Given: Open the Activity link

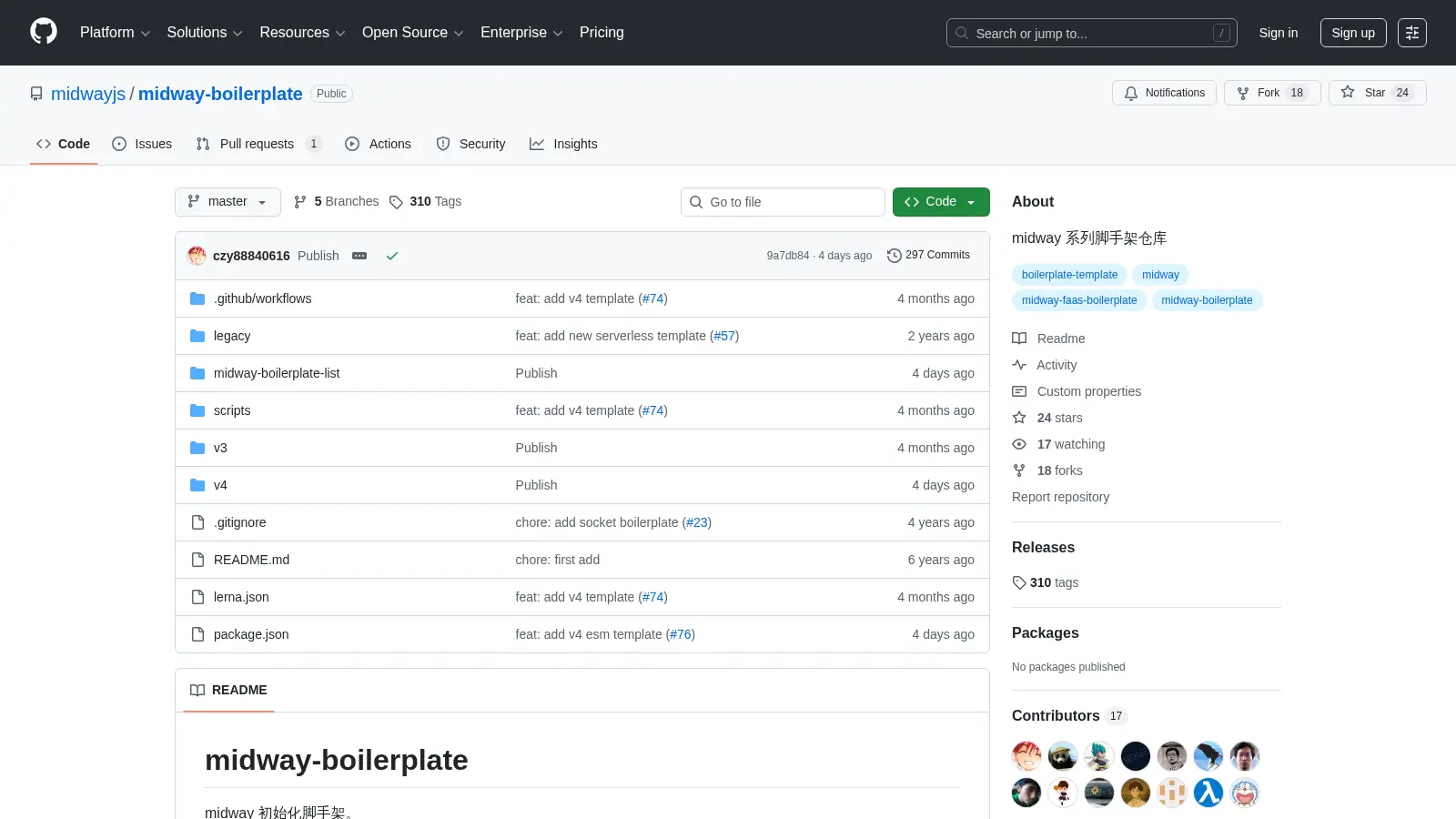Looking at the screenshot, I should [x=1045, y=365].
